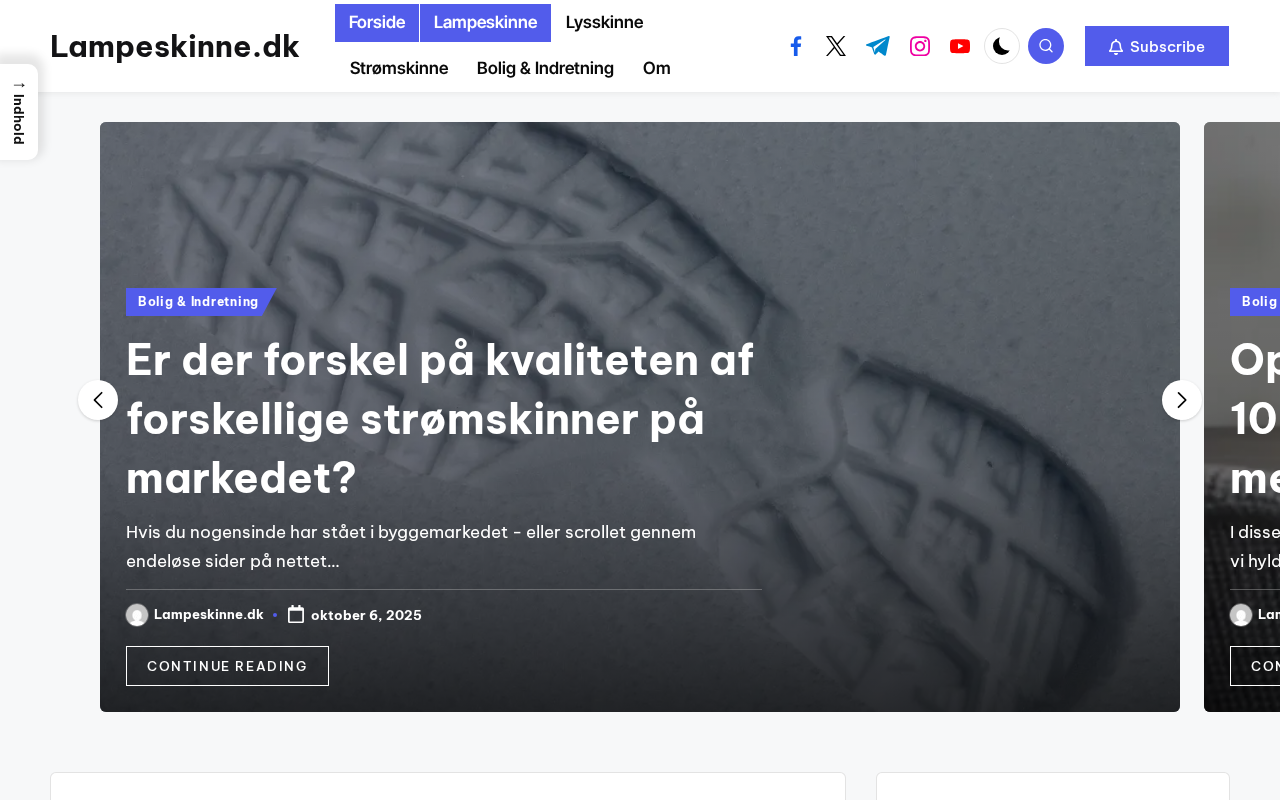
Task: Open the Strømskinne menu item
Action: (399, 68)
